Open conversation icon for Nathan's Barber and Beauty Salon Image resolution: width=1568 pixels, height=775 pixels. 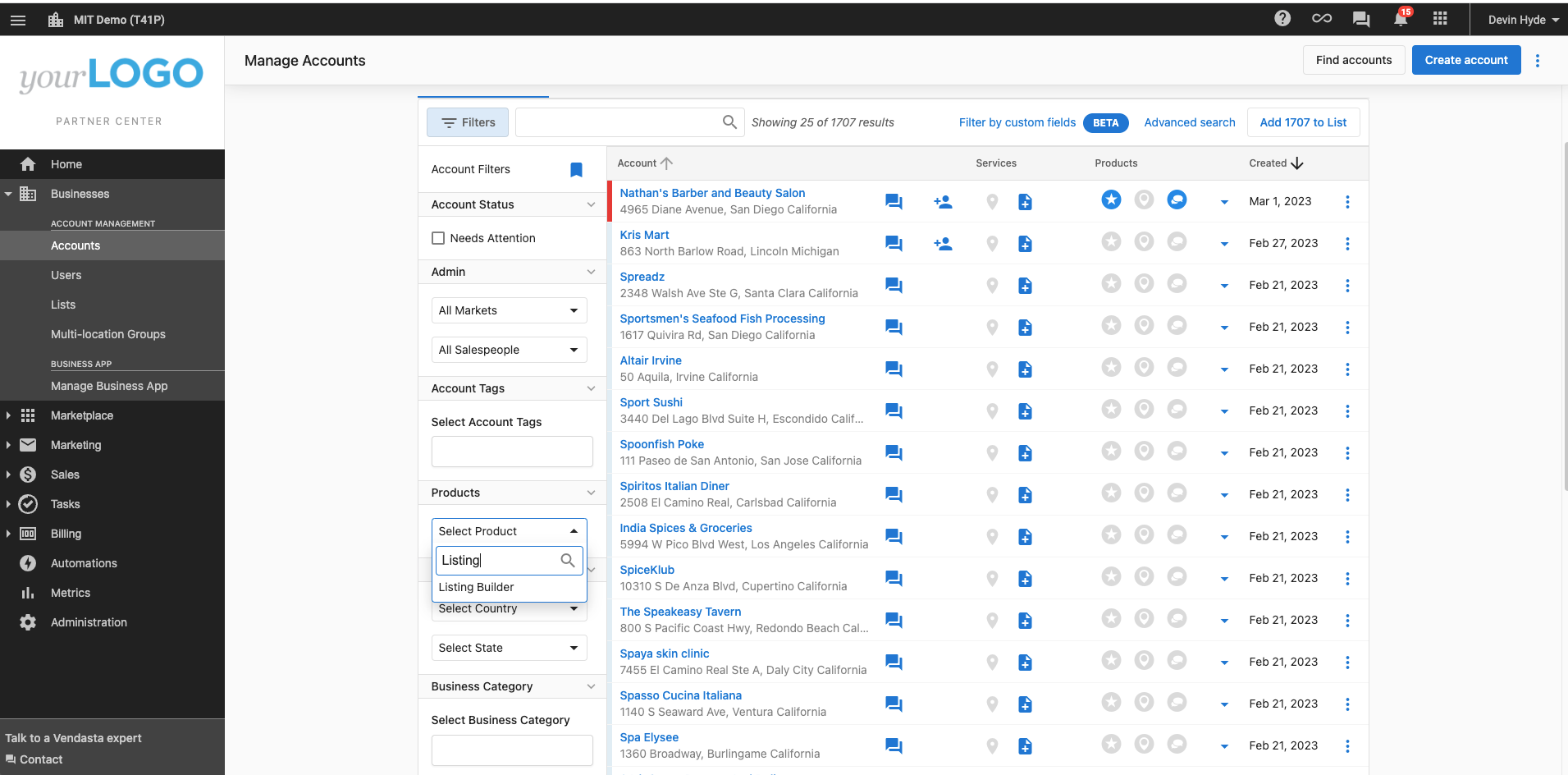pyautogui.click(x=894, y=201)
